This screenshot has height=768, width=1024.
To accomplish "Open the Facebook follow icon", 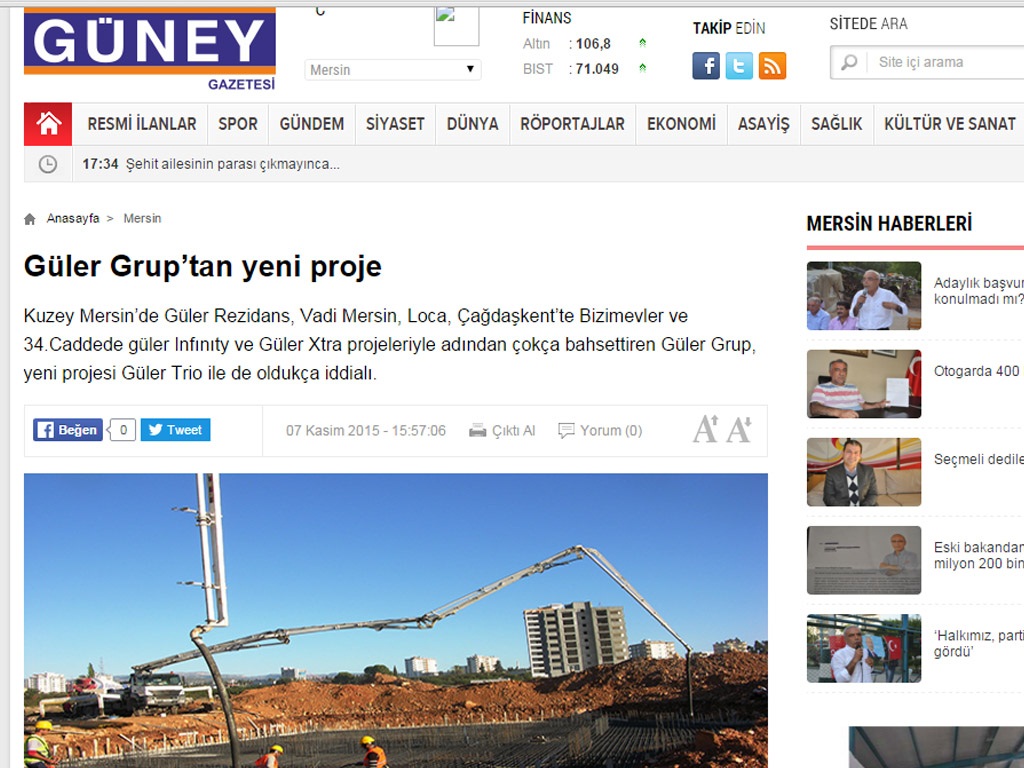I will click(706, 66).
